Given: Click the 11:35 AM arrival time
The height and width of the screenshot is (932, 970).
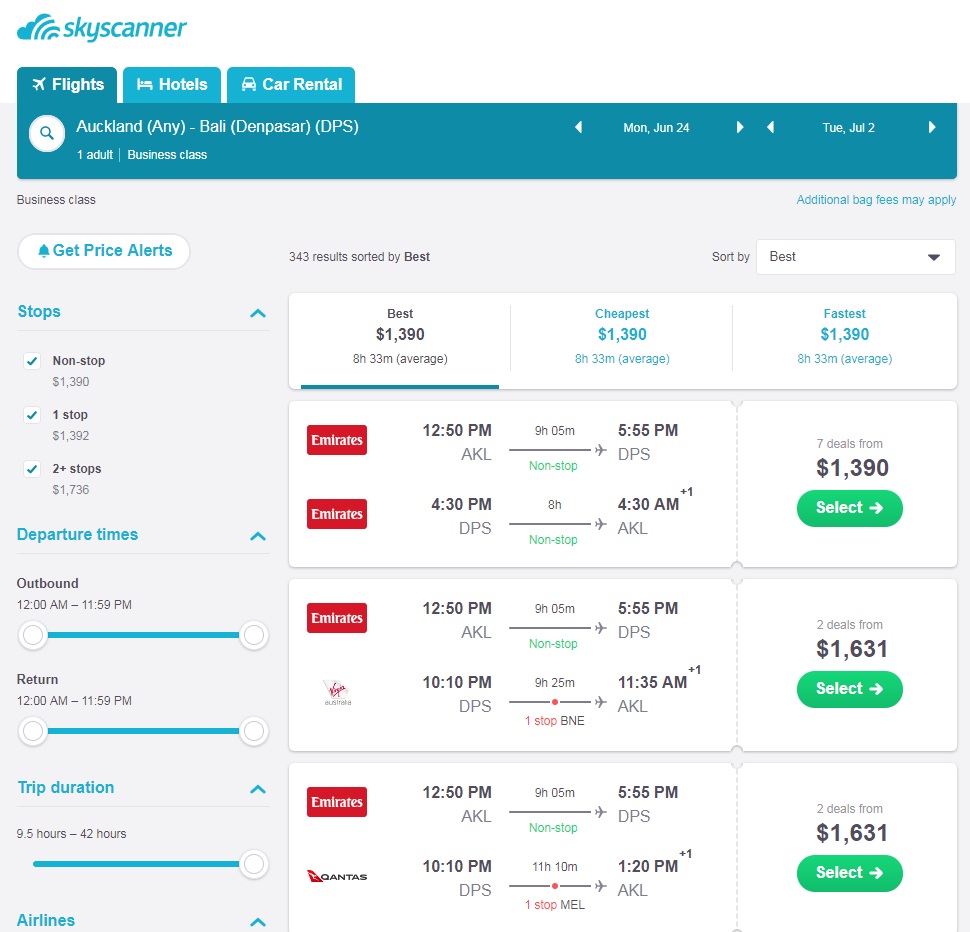Looking at the screenshot, I should tap(652, 682).
